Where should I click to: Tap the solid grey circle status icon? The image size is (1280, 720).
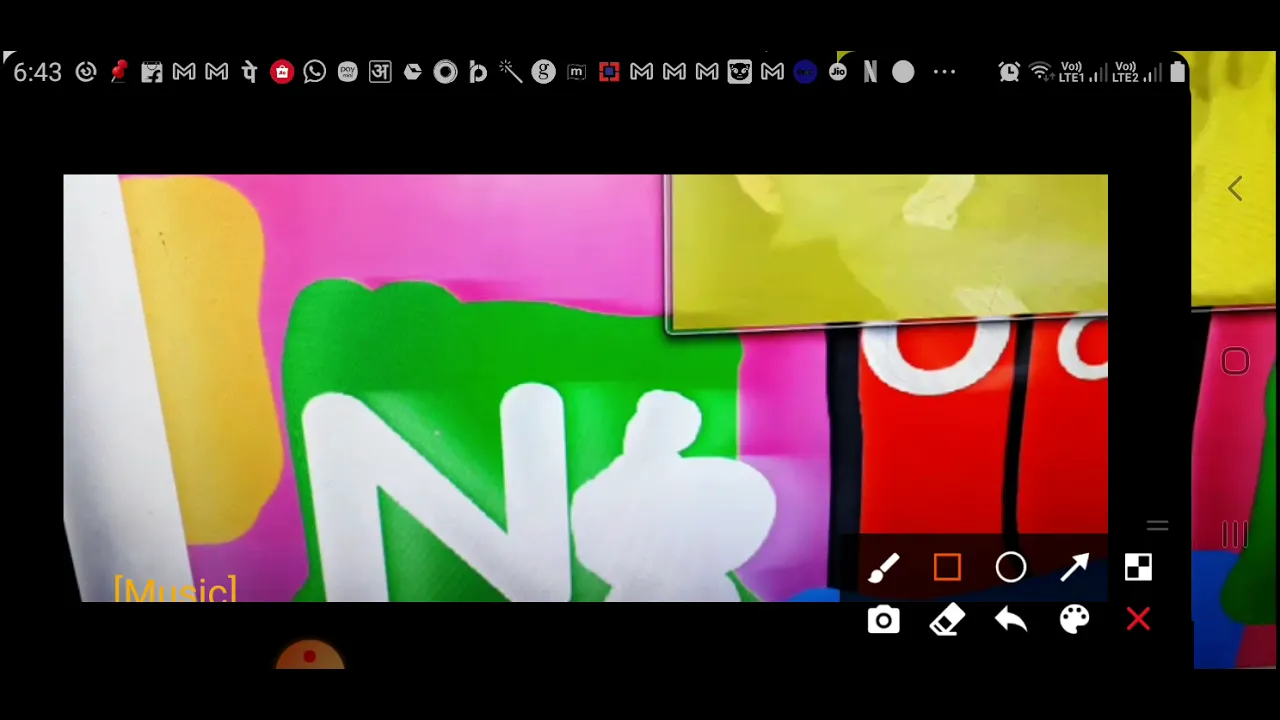coord(903,72)
